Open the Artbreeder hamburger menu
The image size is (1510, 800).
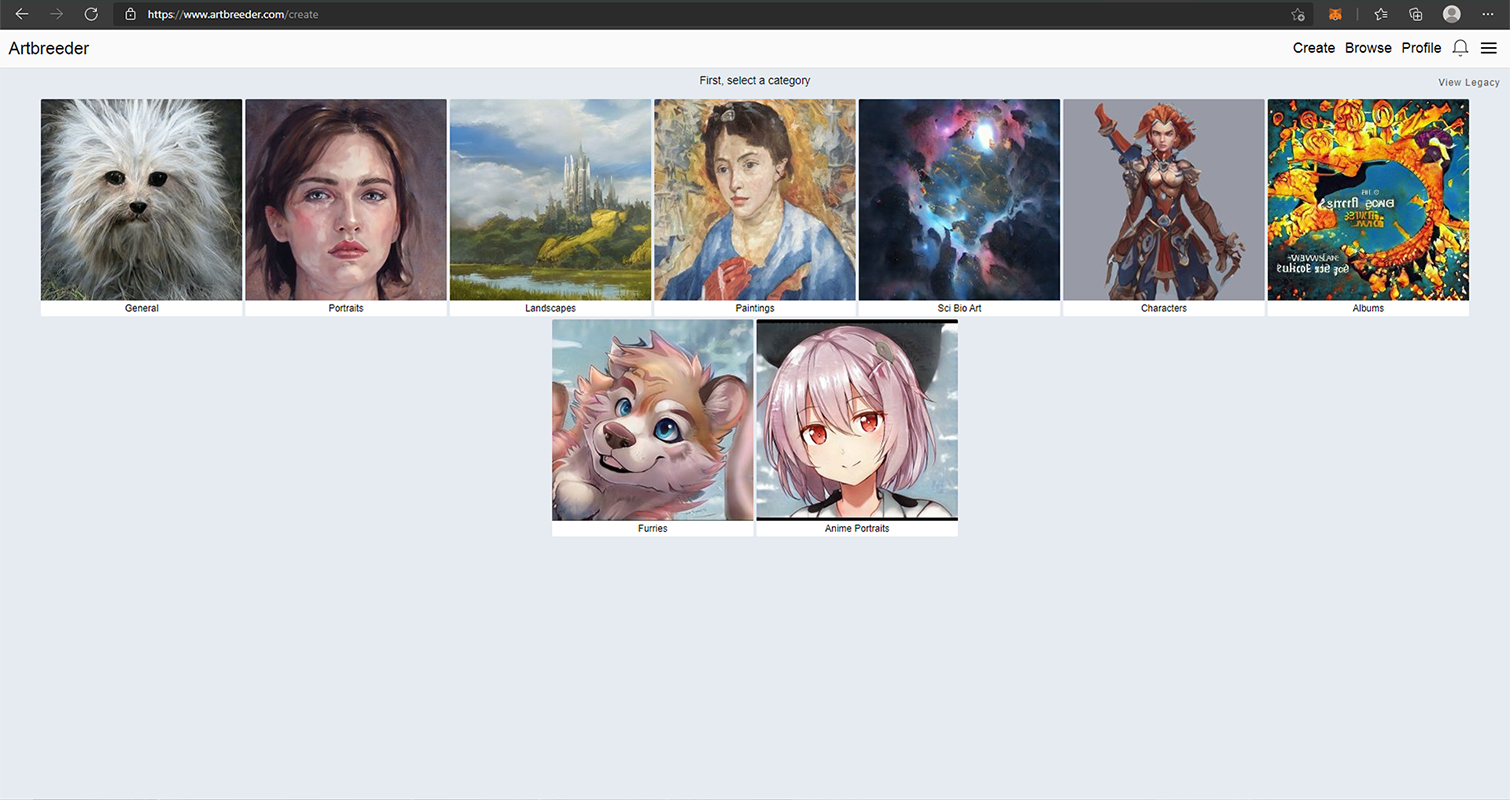pyautogui.click(x=1489, y=48)
